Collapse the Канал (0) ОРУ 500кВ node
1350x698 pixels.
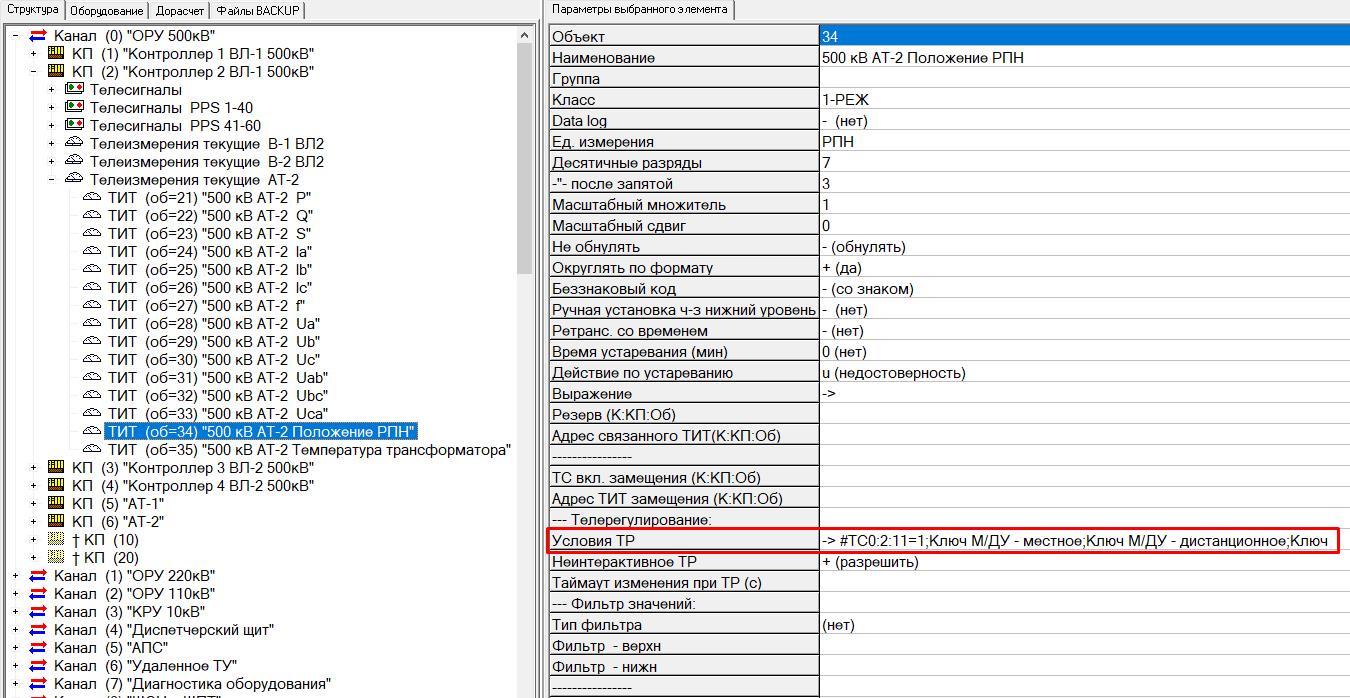tap(15, 36)
